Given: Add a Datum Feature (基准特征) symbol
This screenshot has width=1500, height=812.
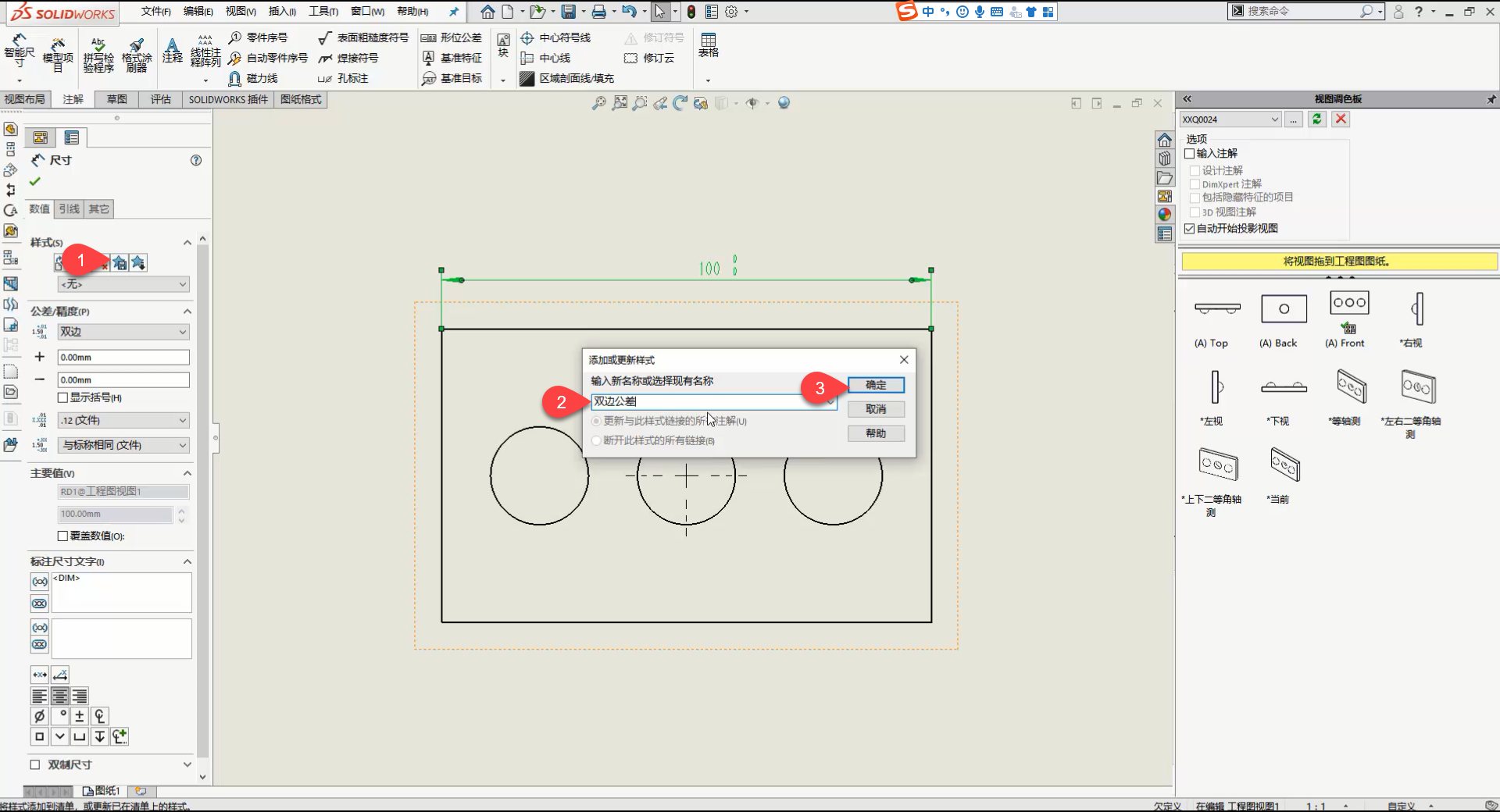Looking at the screenshot, I should pos(452,58).
